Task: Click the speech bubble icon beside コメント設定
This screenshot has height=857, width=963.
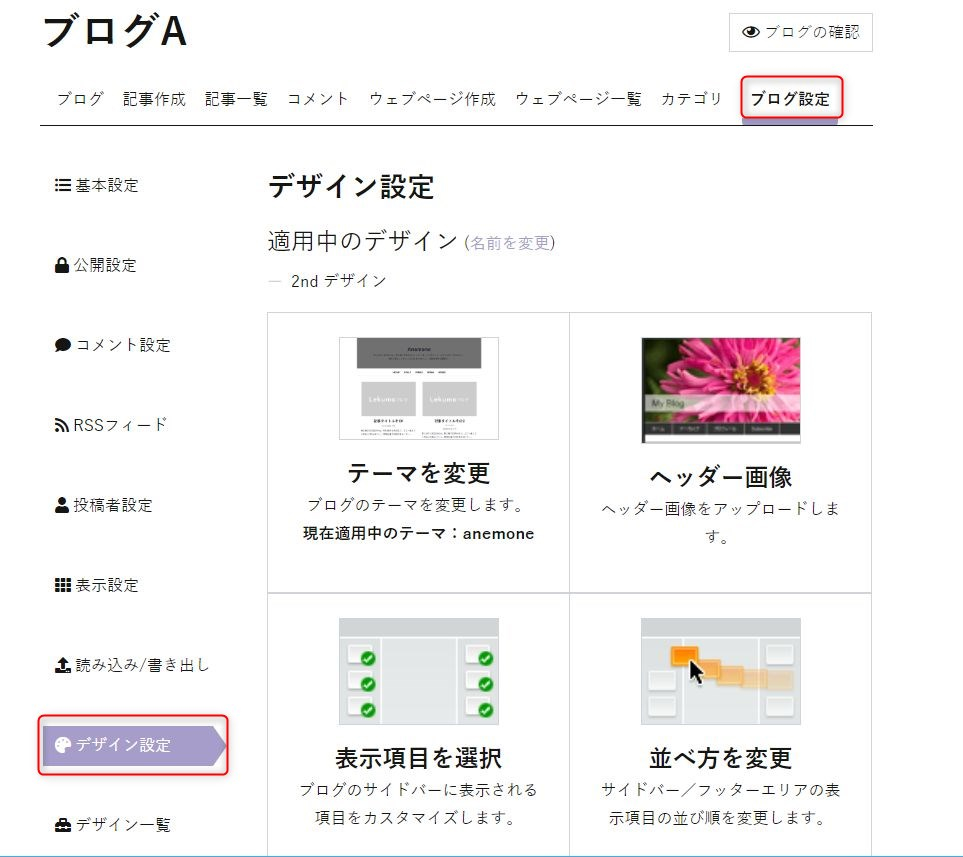Action: pyautogui.click(x=63, y=345)
